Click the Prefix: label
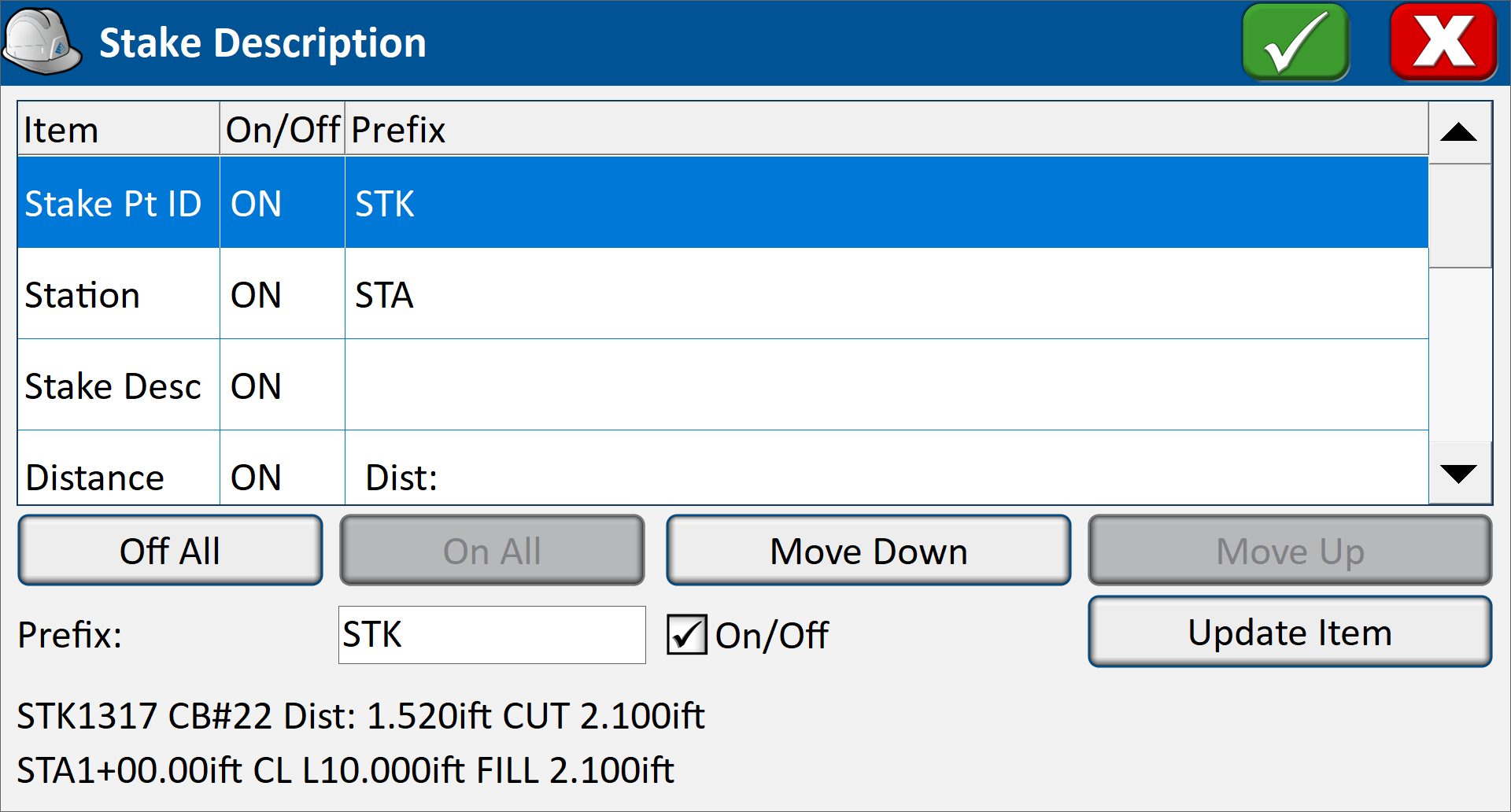The image size is (1511, 812). tap(70, 635)
